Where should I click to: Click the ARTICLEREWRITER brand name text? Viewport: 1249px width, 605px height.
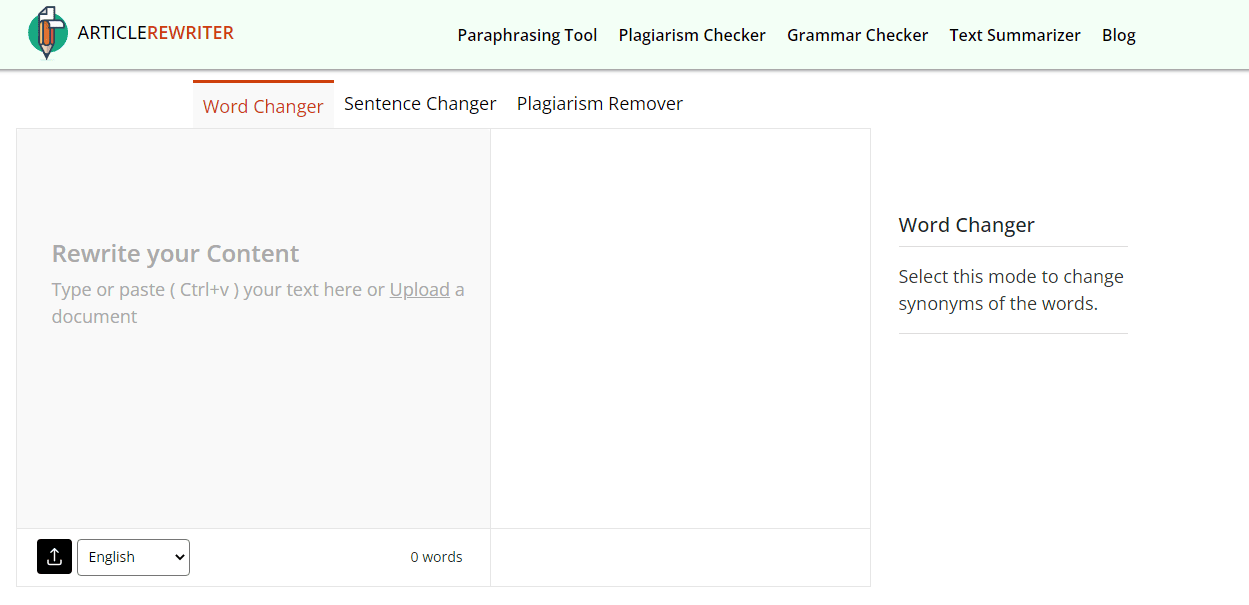155,33
